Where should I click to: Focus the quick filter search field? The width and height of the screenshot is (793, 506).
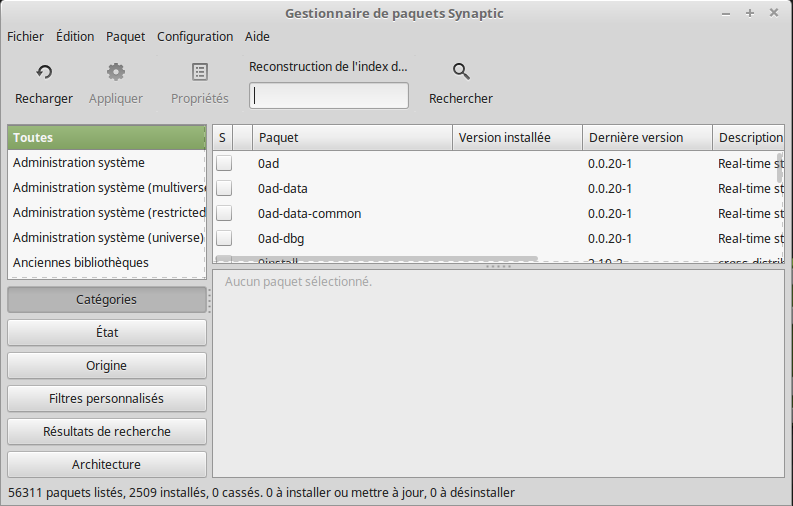(329, 96)
